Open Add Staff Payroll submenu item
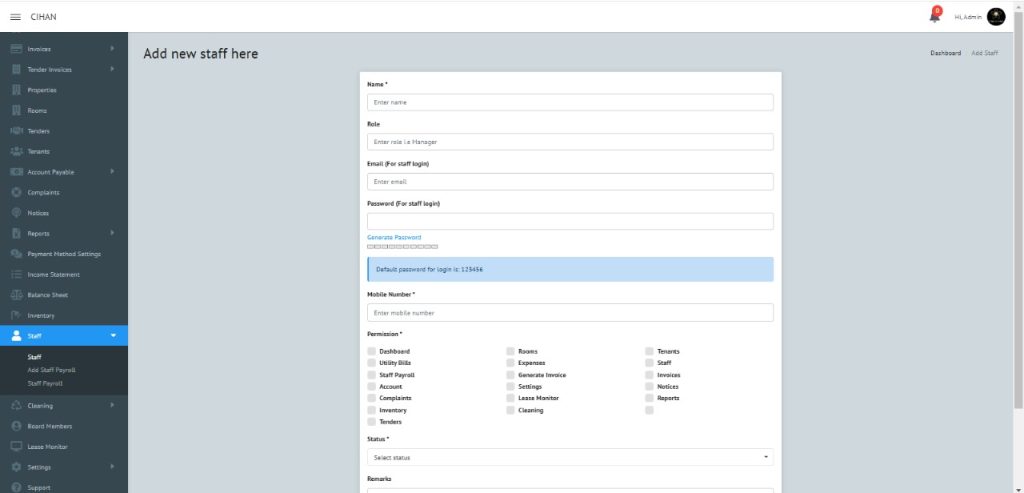The height and width of the screenshot is (493, 1024). [52, 370]
